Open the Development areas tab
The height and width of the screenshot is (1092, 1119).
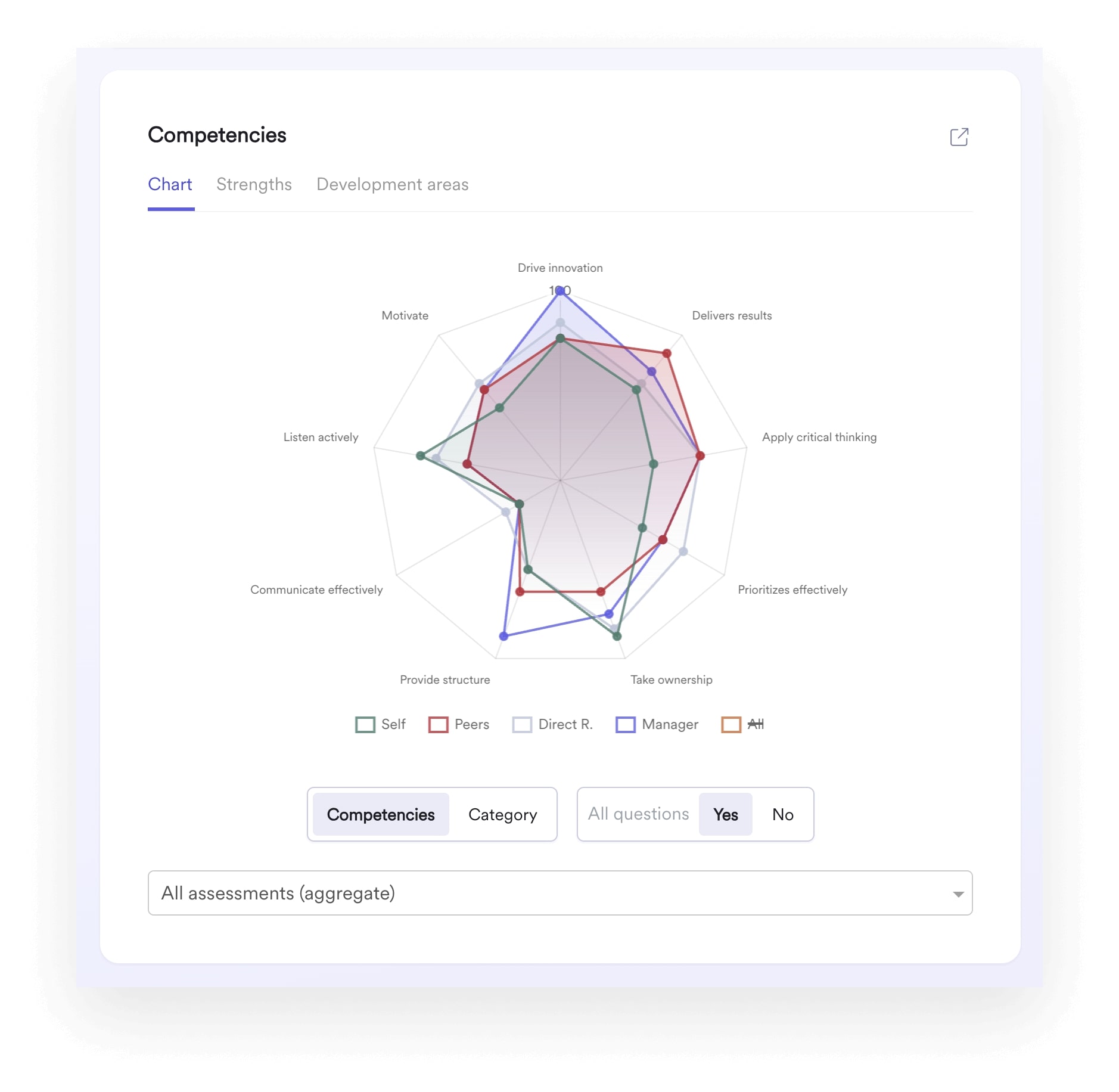(393, 185)
